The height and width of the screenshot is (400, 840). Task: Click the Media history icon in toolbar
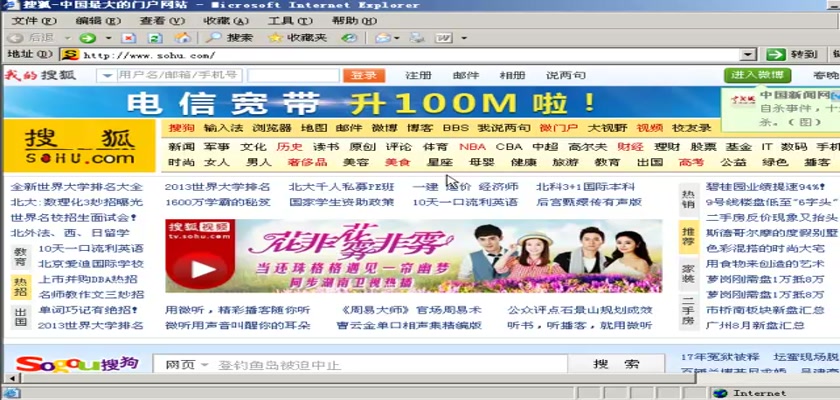(349, 38)
